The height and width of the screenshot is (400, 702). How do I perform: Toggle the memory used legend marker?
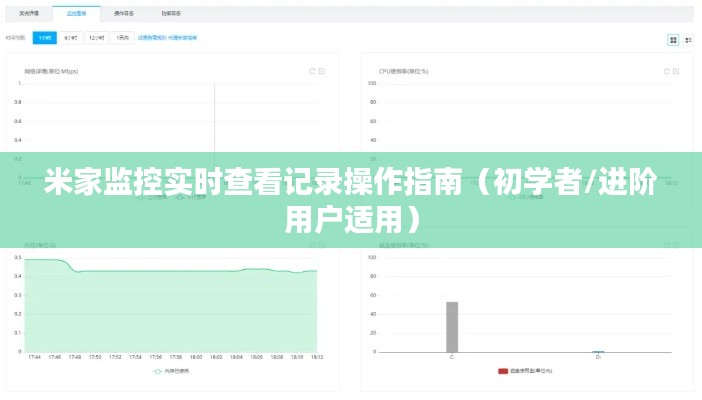pyautogui.click(x=157, y=371)
